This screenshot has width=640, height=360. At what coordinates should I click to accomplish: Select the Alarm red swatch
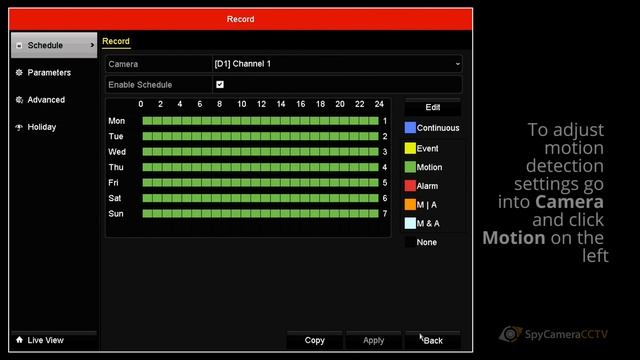tap(410, 186)
